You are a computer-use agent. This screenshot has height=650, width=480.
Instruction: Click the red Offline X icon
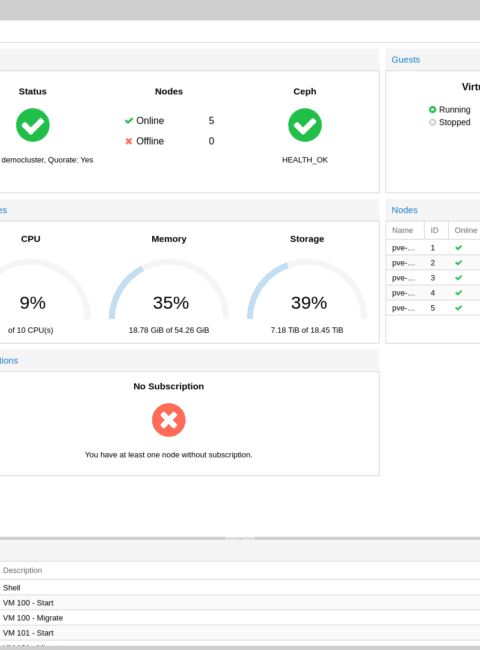click(x=128, y=141)
